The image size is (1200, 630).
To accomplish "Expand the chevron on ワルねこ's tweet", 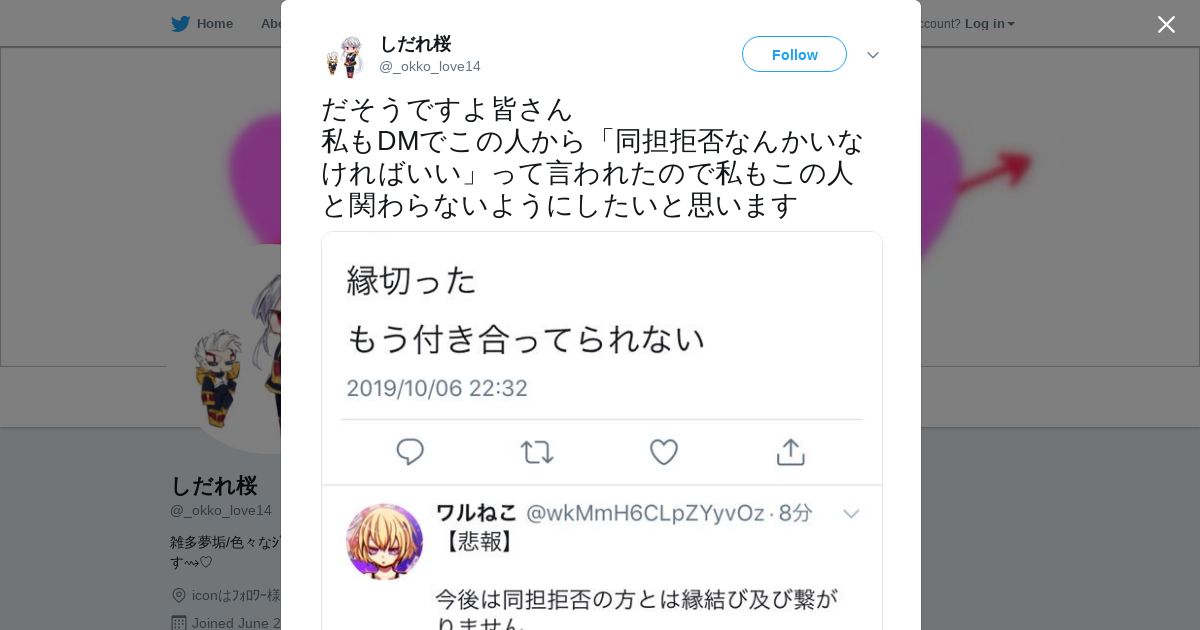I will coord(851,514).
